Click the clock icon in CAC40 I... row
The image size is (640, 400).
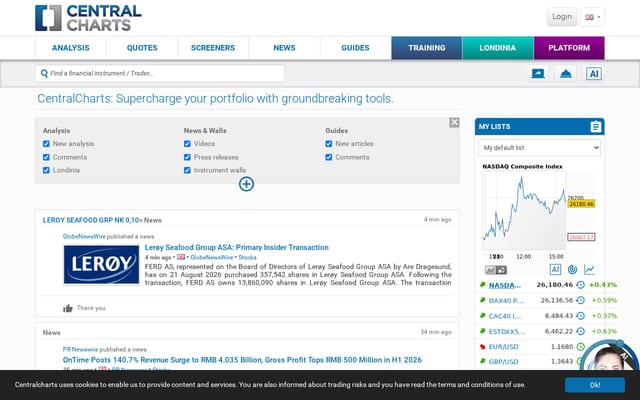point(580,316)
